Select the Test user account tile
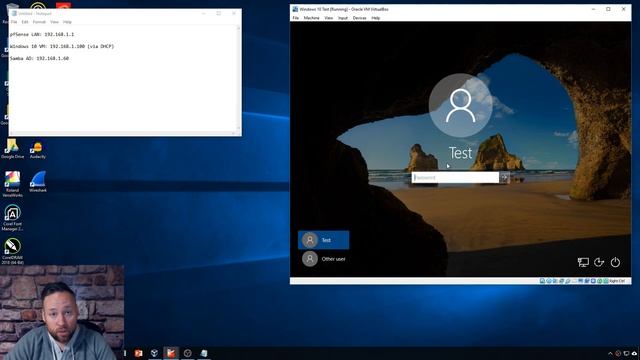This screenshot has height=360, width=640. click(x=324, y=240)
